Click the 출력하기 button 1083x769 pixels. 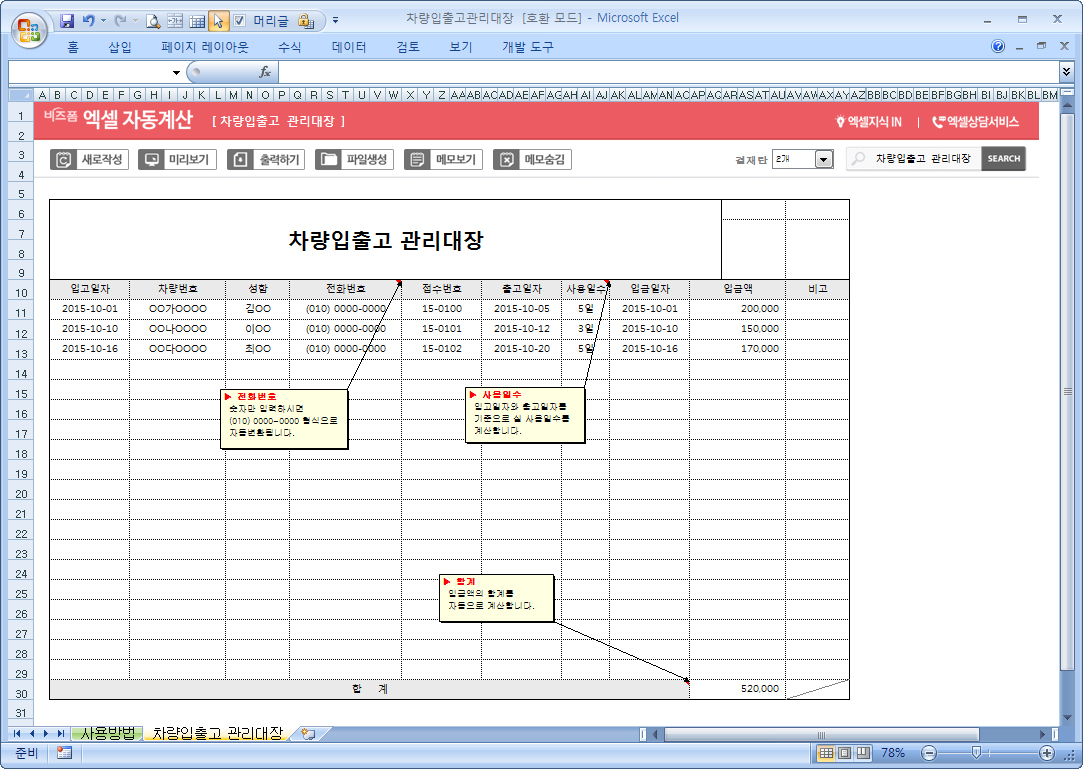(266, 160)
